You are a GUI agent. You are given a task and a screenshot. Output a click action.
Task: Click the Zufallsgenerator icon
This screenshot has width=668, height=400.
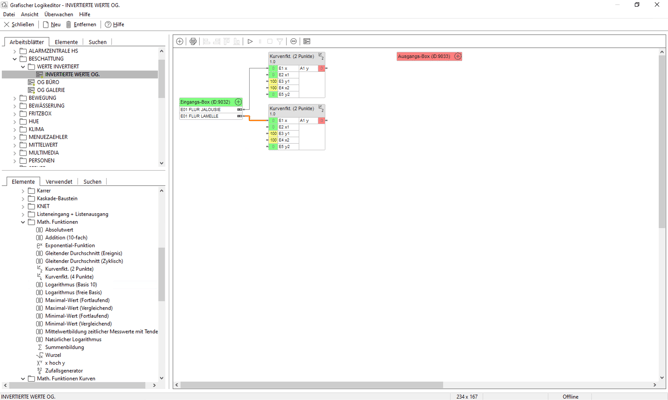click(x=39, y=371)
